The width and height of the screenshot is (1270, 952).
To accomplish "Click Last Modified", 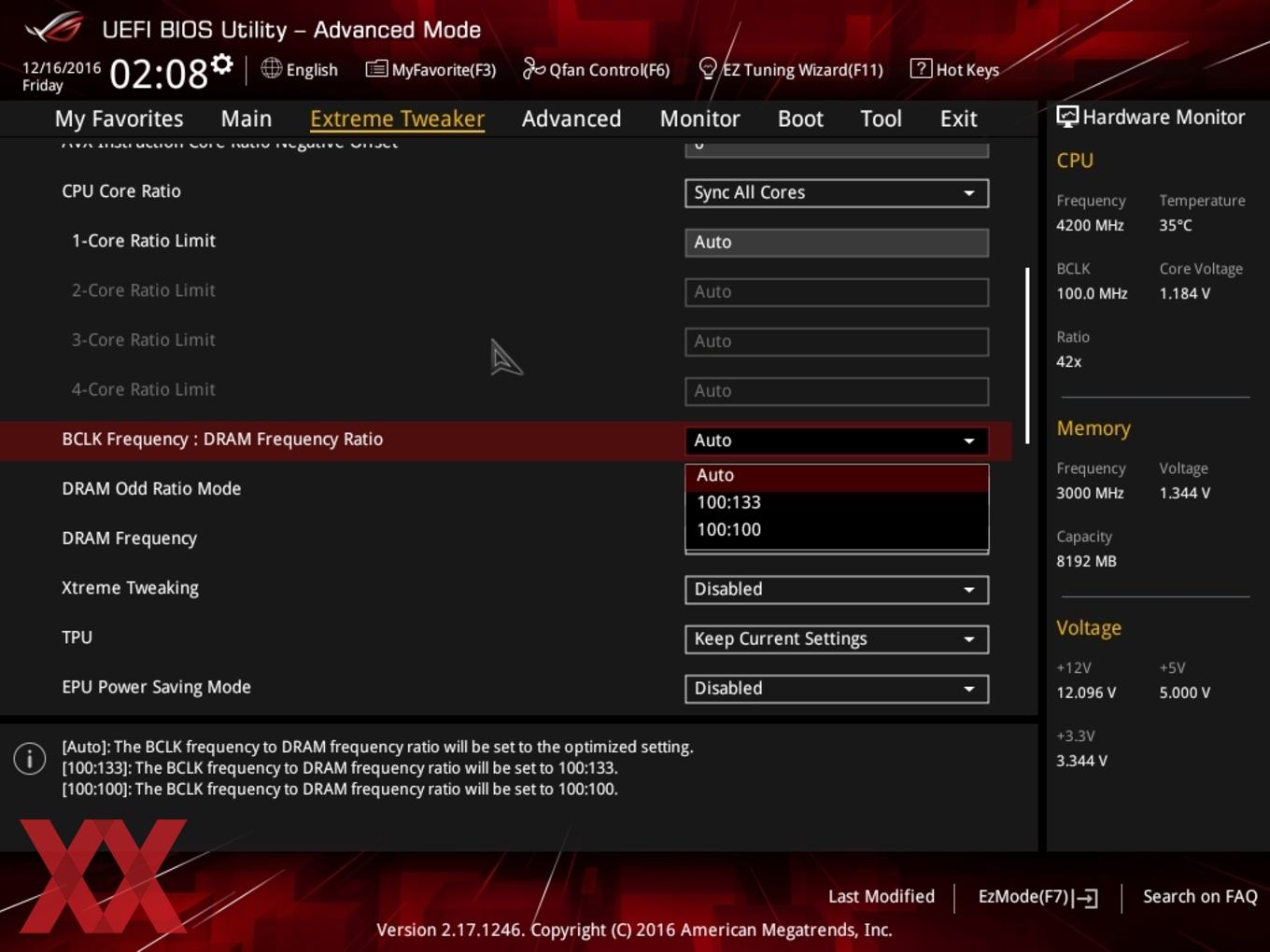I will tap(882, 896).
